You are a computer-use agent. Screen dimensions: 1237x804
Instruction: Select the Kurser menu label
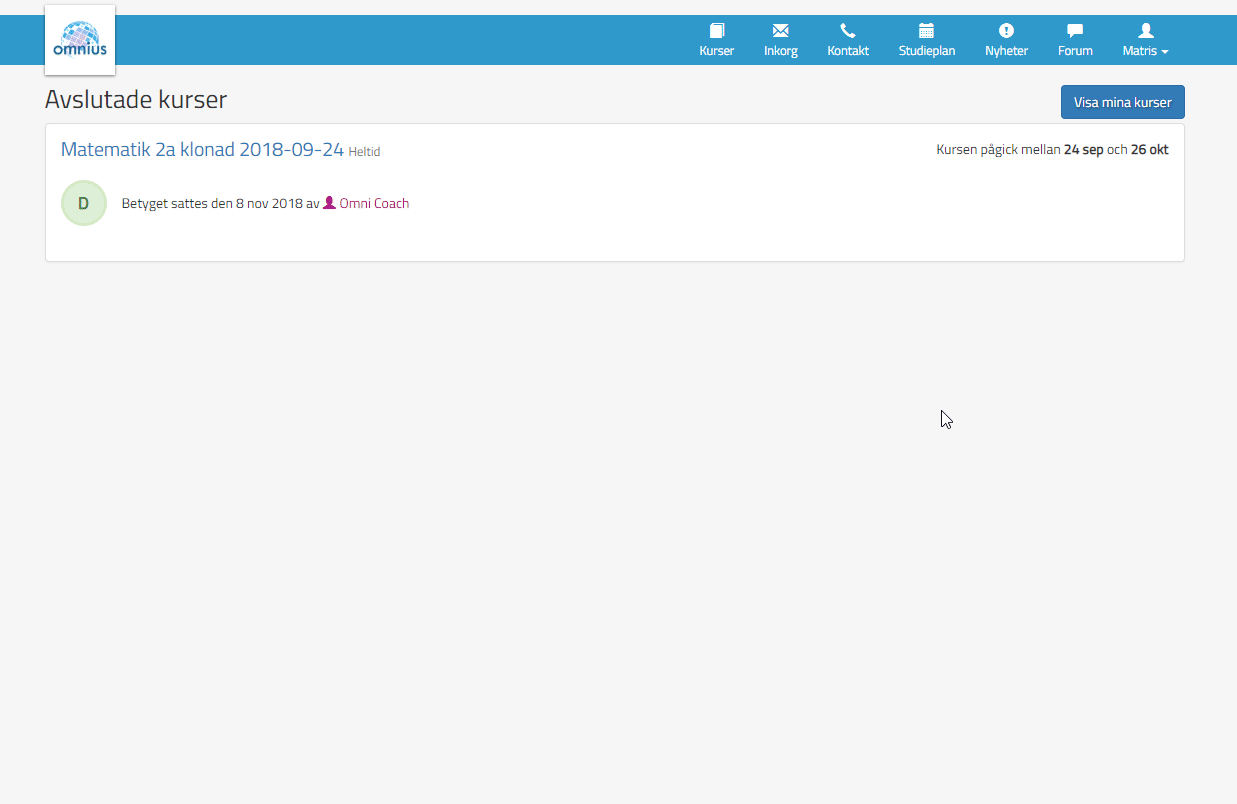pos(716,51)
